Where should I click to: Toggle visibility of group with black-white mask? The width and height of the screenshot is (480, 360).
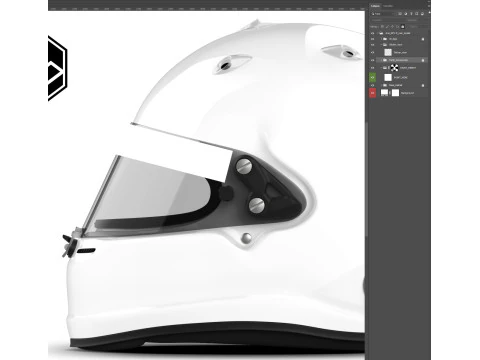(373, 68)
